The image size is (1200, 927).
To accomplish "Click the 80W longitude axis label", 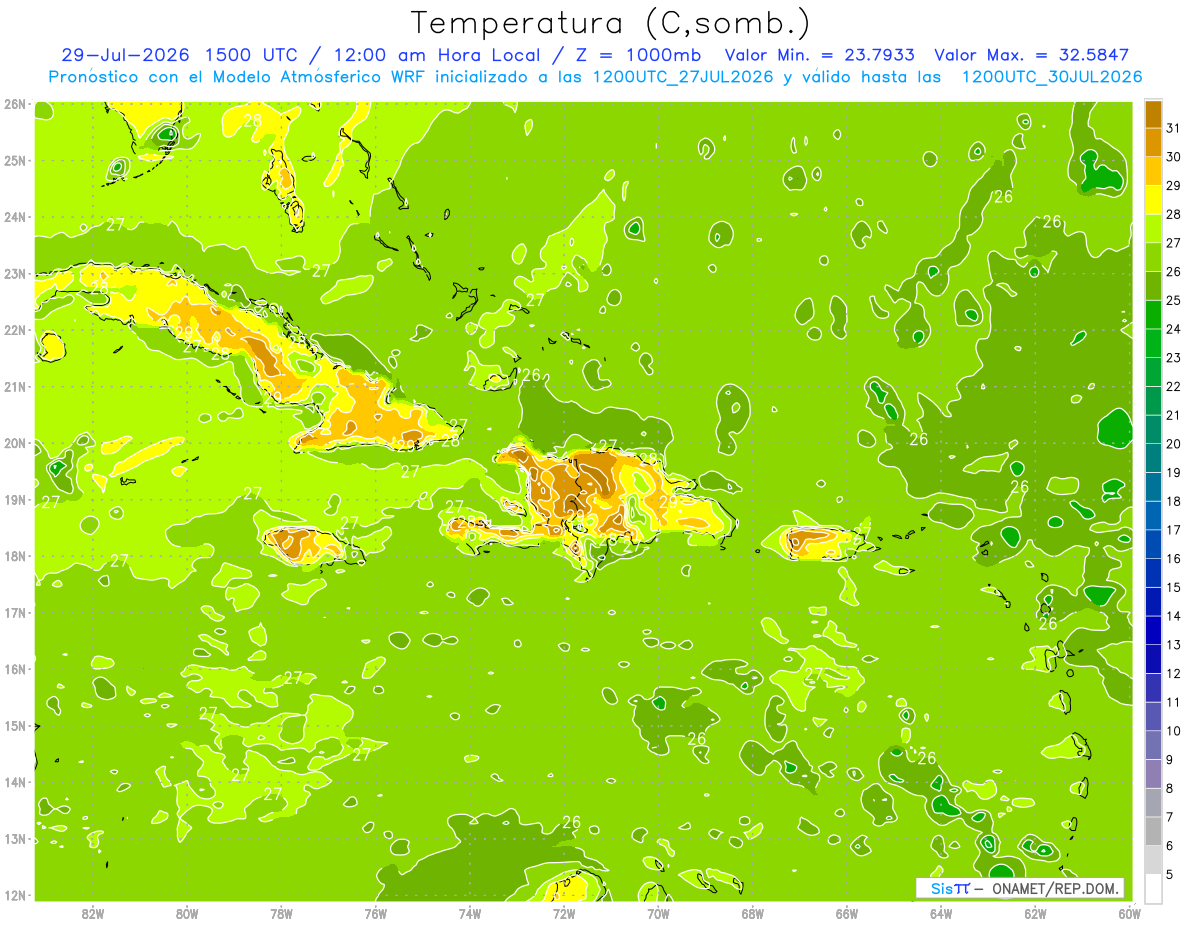I will point(187,913).
